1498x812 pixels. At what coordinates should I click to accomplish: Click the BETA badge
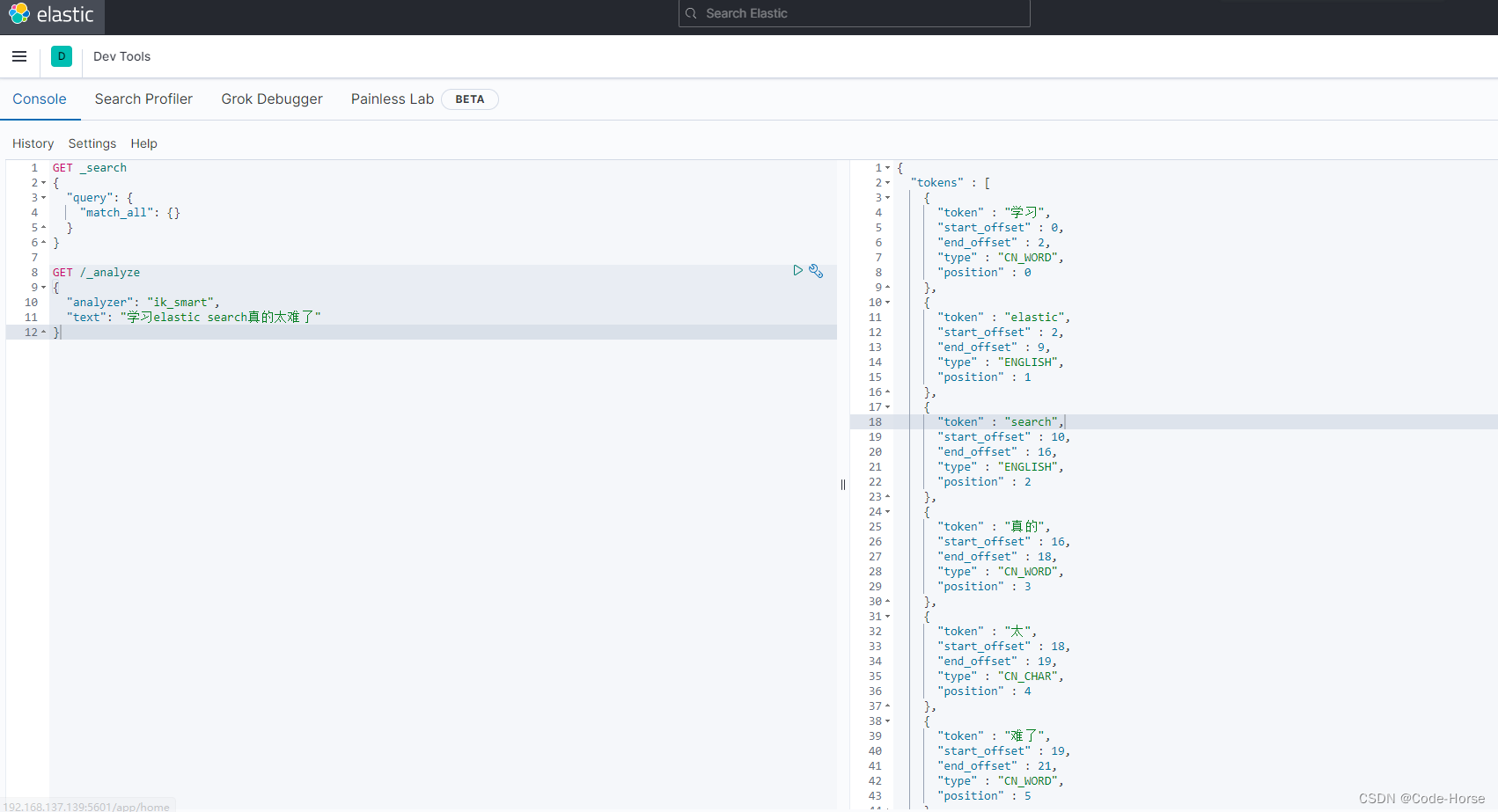(x=470, y=99)
